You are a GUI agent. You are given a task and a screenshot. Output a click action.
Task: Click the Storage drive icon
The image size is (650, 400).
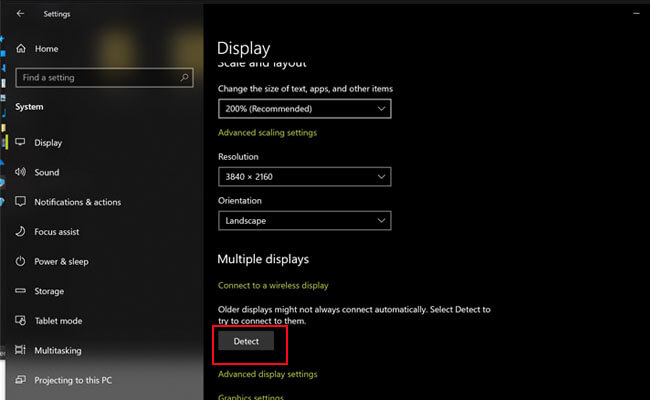click(20, 291)
